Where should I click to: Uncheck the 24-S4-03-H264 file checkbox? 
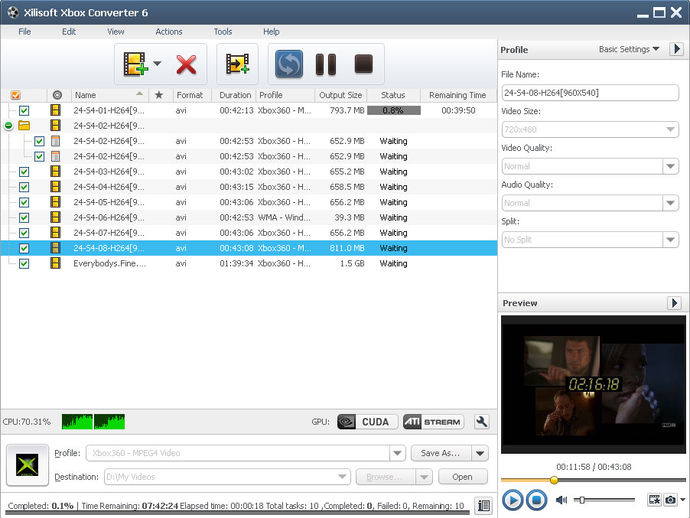(x=24, y=172)
